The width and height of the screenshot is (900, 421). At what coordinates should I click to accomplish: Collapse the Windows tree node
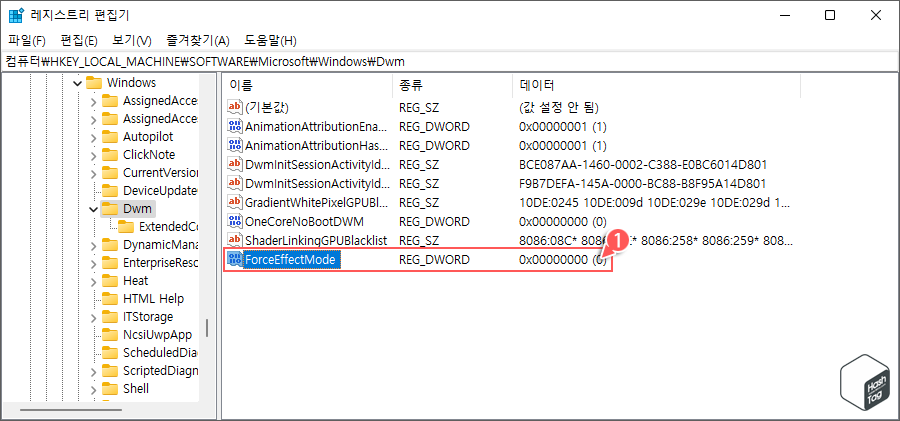coord(77,83)
